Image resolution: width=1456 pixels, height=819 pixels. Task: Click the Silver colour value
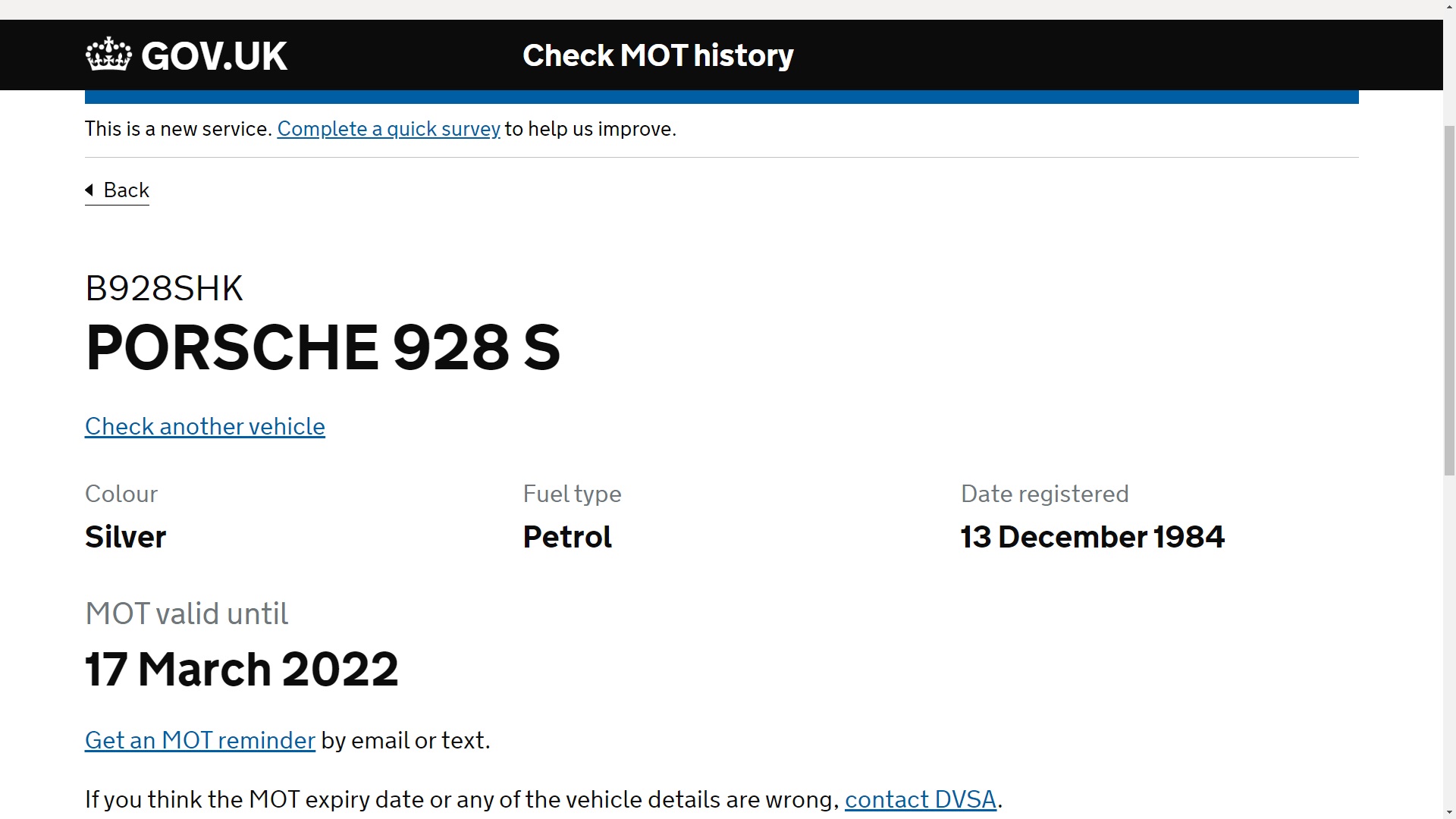point(125,537)
